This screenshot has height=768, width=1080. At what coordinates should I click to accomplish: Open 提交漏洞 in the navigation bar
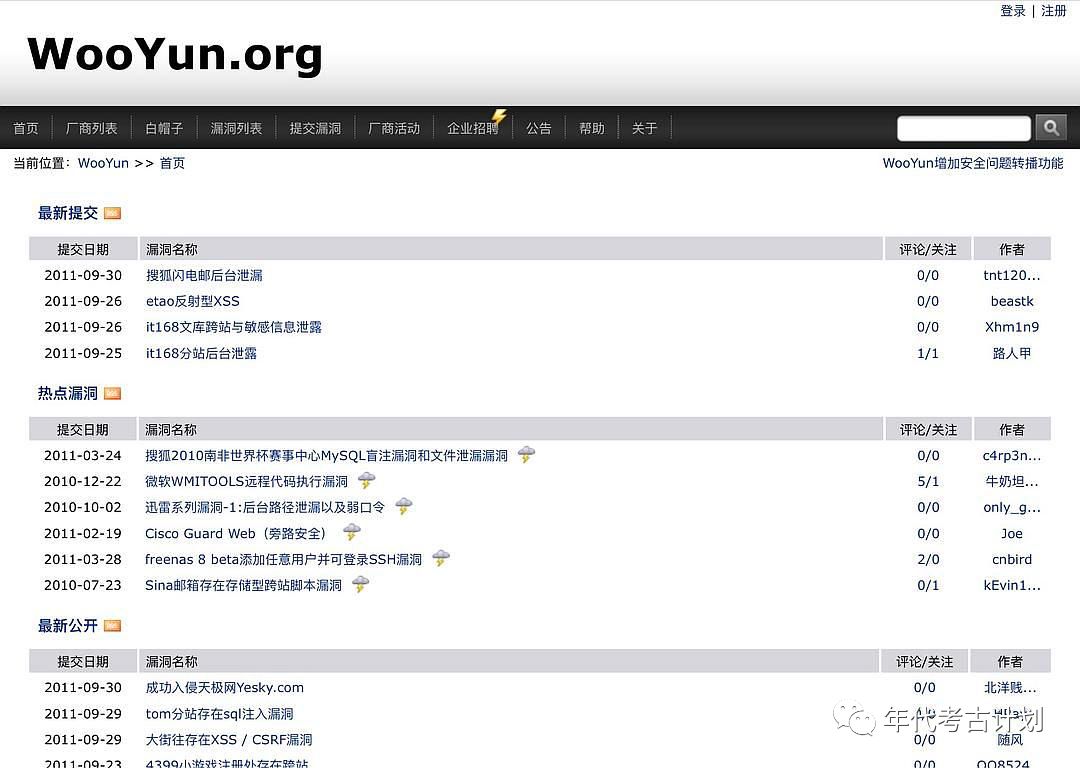[x=315, y=128]
